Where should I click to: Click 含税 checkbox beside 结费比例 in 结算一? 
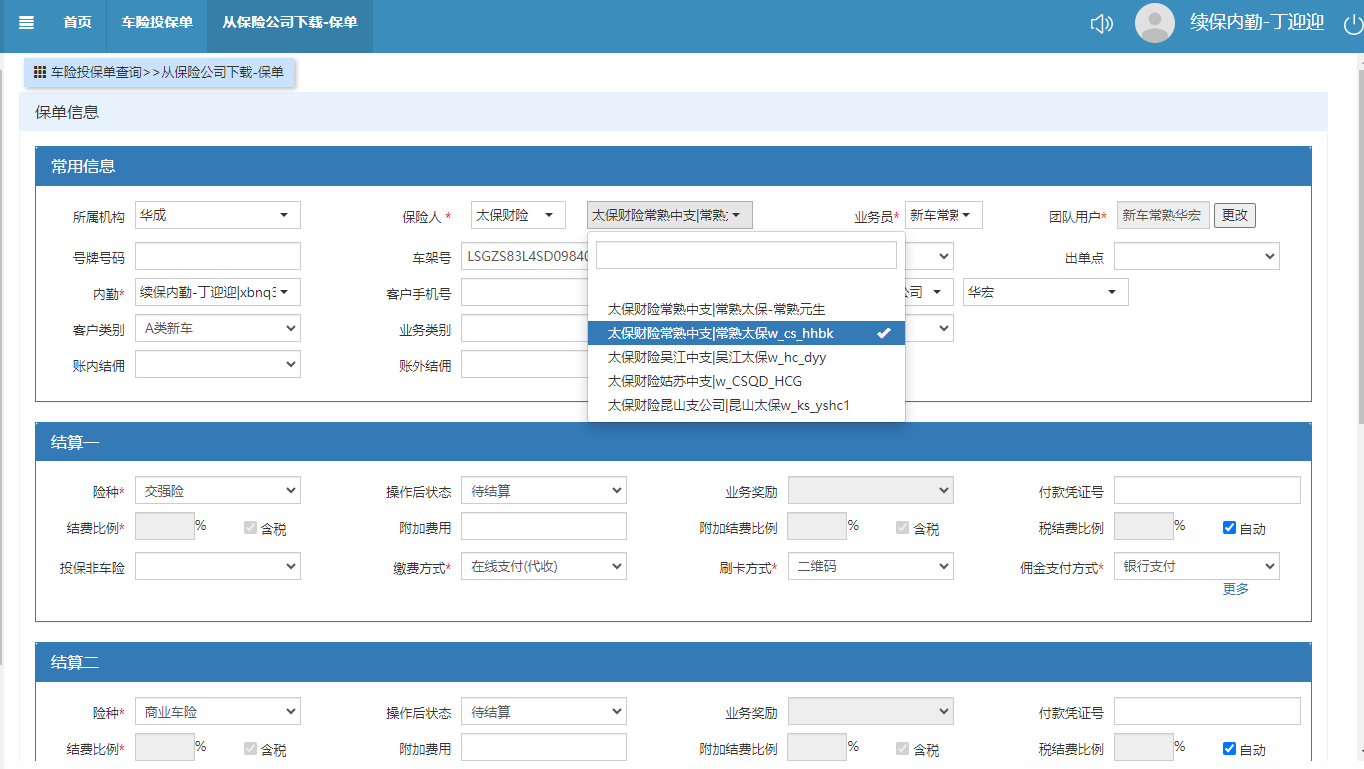(251, 528)
